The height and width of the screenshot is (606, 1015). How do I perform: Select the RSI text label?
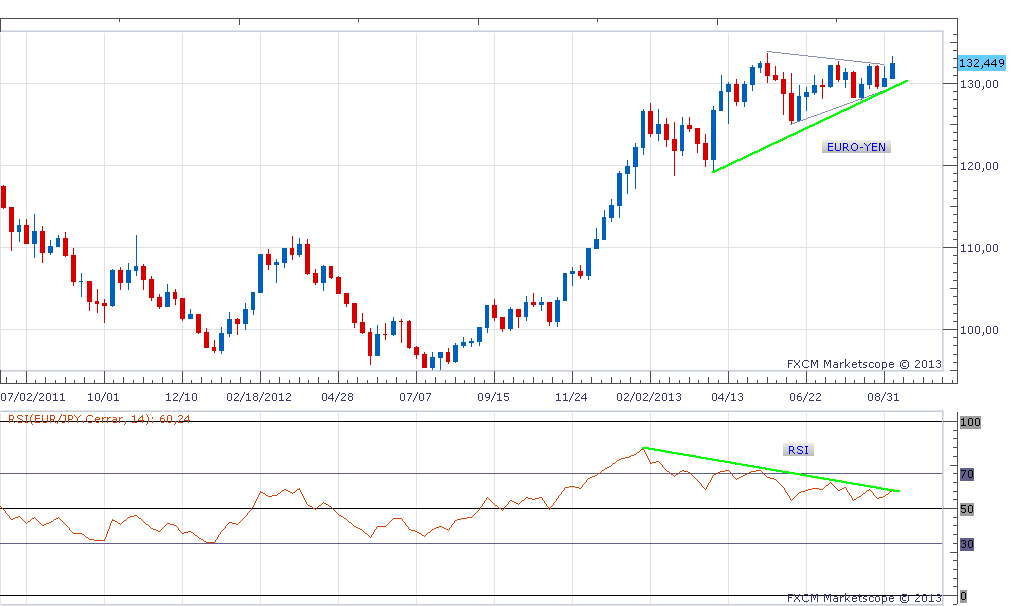click(x=798, y=450)
